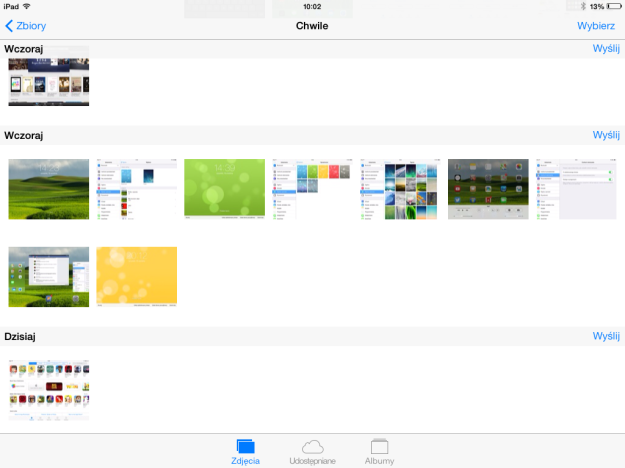Tap Wyślij for the wallpaper screenshots section
The width and height of the screenshot is (625, 468).
[x=606, y=135]
